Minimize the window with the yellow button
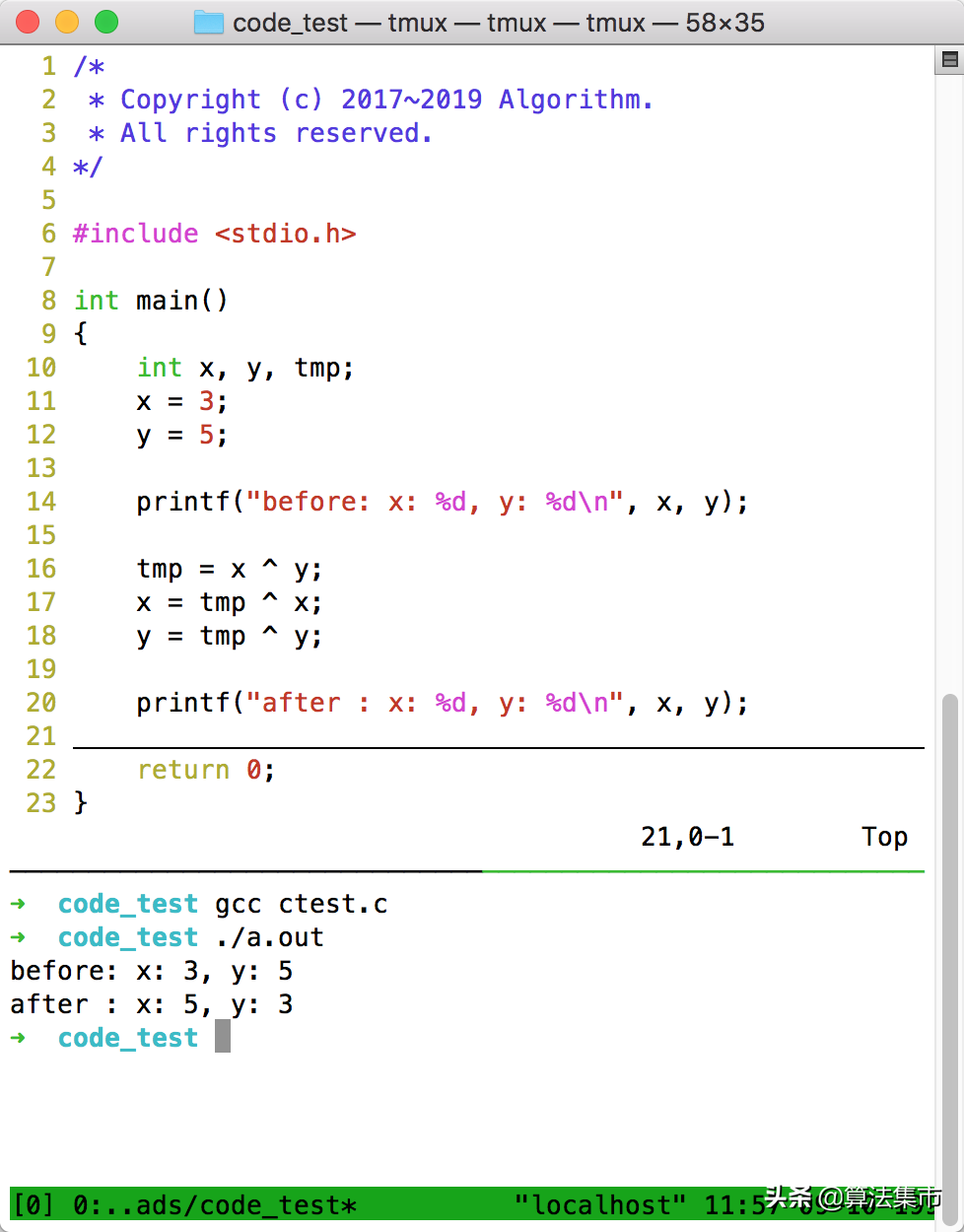The height and width of the screenshot is (1232, 964). tap(67, 22)
